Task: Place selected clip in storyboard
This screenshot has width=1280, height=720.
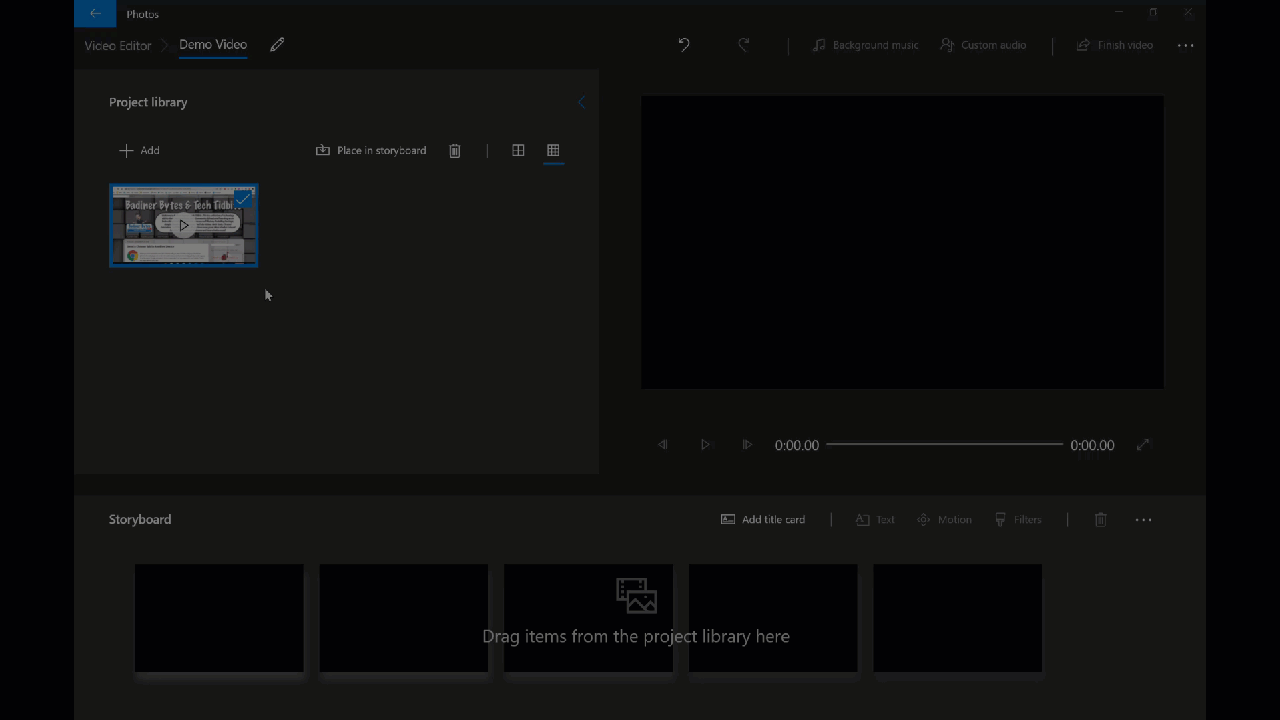Action: (371, 150)
